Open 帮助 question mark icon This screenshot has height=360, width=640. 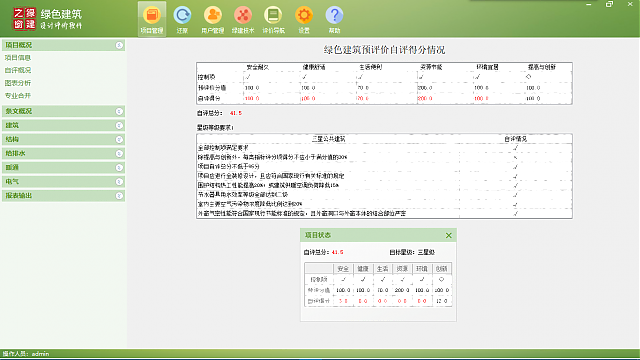pyautogui.click(x=334, y=19)
